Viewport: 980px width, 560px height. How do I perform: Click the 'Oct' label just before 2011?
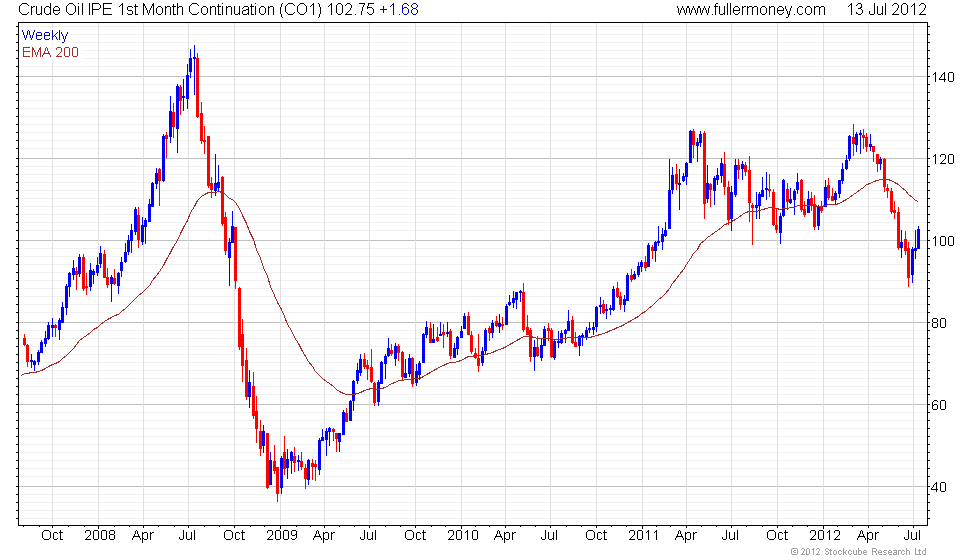(596, 535)
